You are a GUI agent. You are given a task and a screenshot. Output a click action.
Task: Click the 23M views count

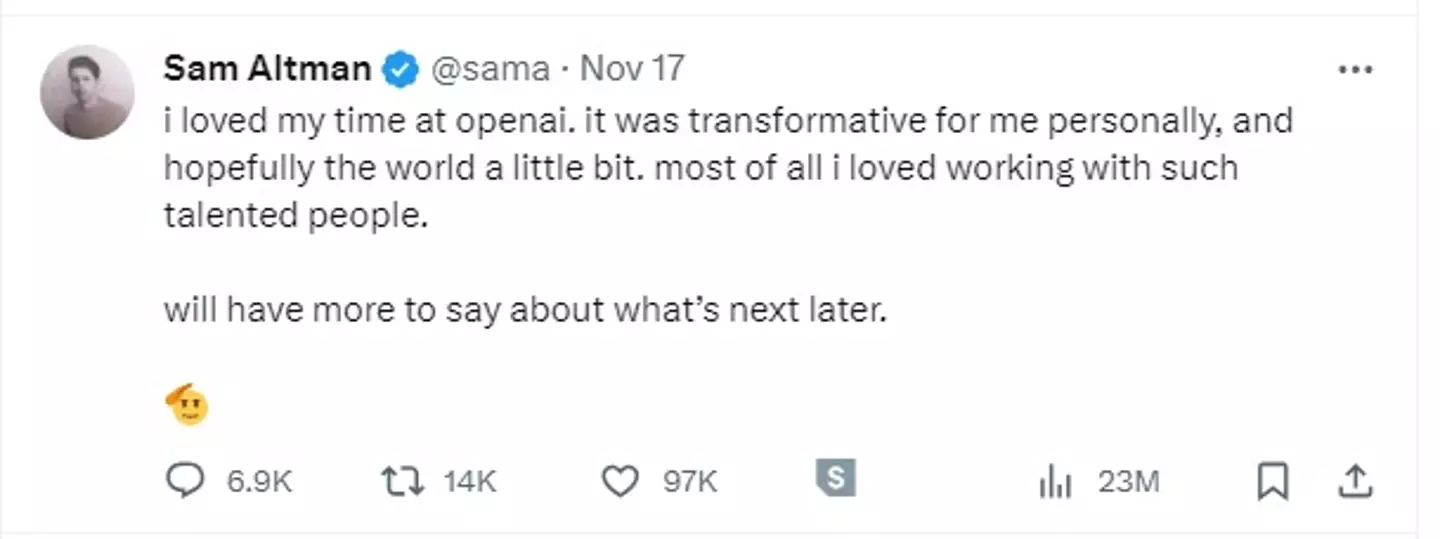1128,482
